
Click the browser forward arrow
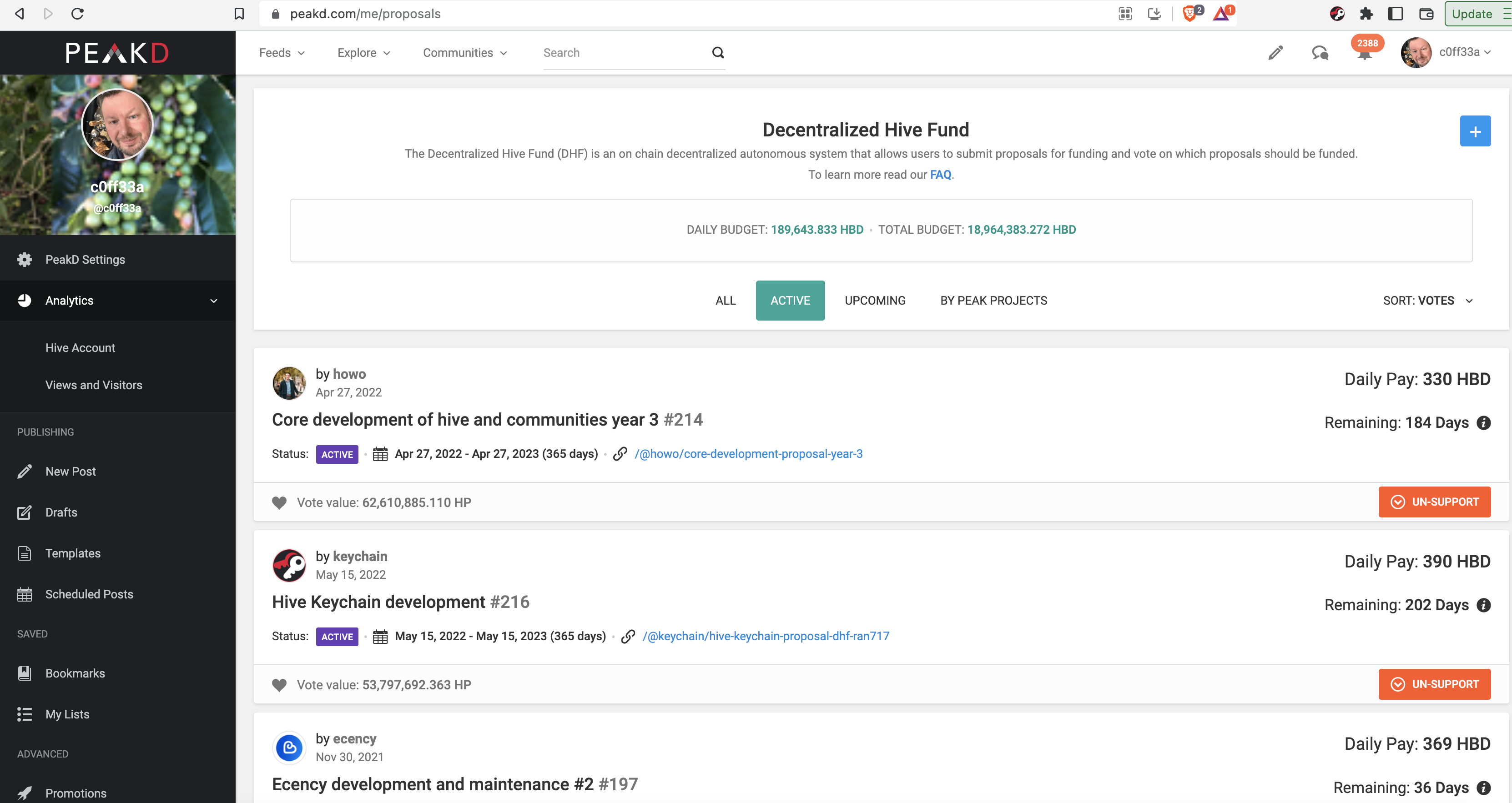click(x=48, y=14)
